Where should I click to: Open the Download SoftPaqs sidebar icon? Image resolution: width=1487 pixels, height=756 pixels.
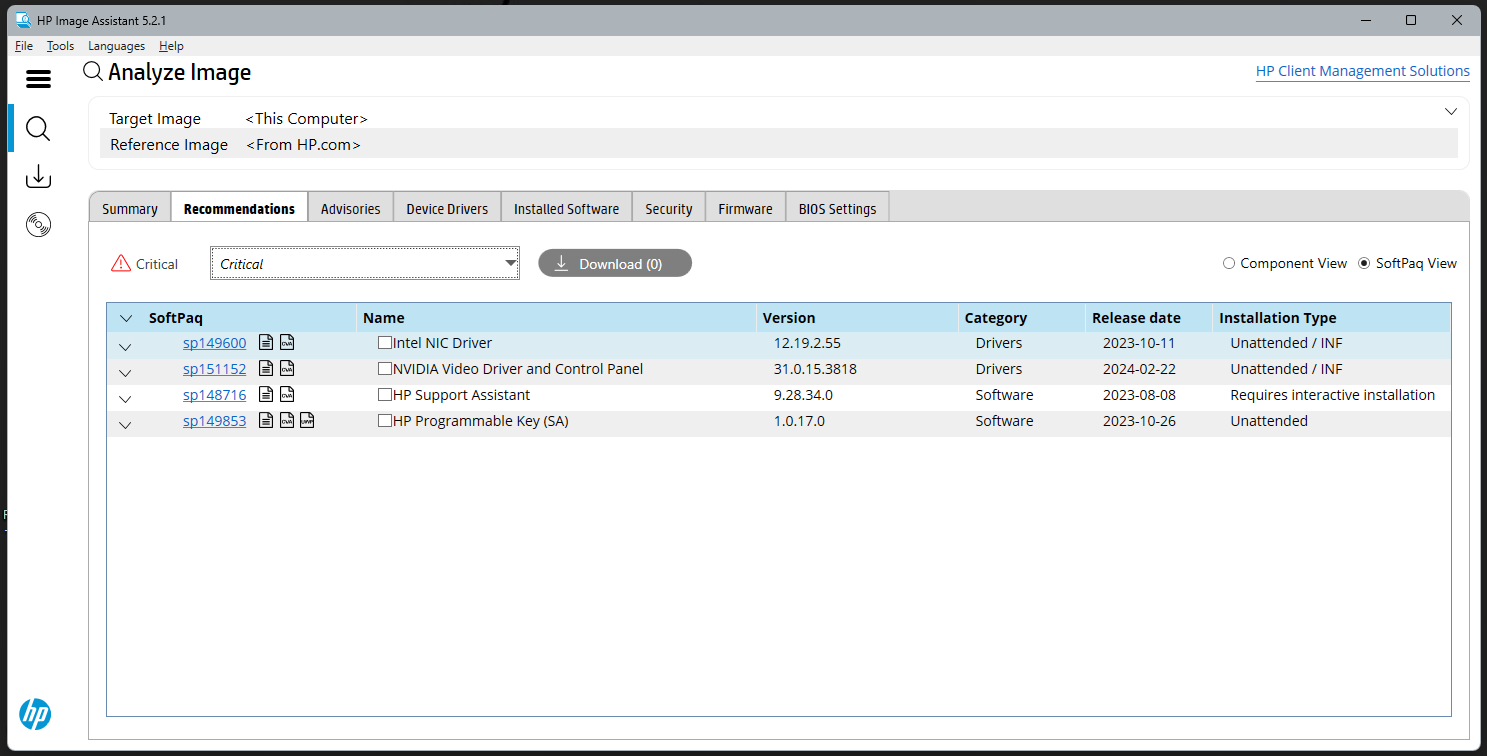click(38, 175)
